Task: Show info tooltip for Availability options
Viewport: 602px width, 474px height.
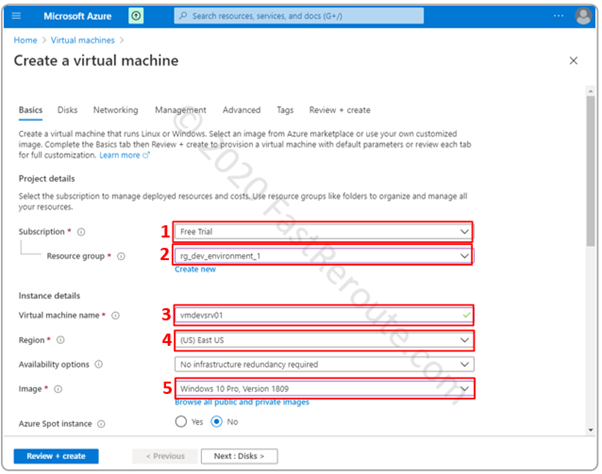Action: point(99,364)
